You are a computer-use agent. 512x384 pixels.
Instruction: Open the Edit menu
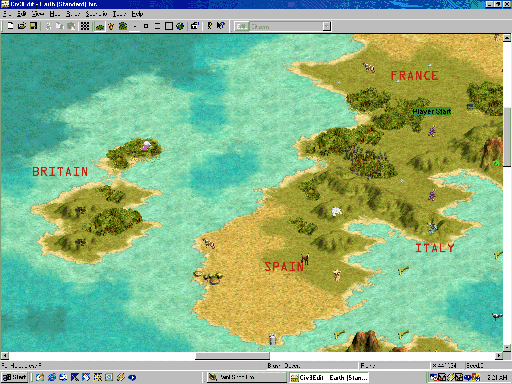pyautogui.click(x=21, y=14)
